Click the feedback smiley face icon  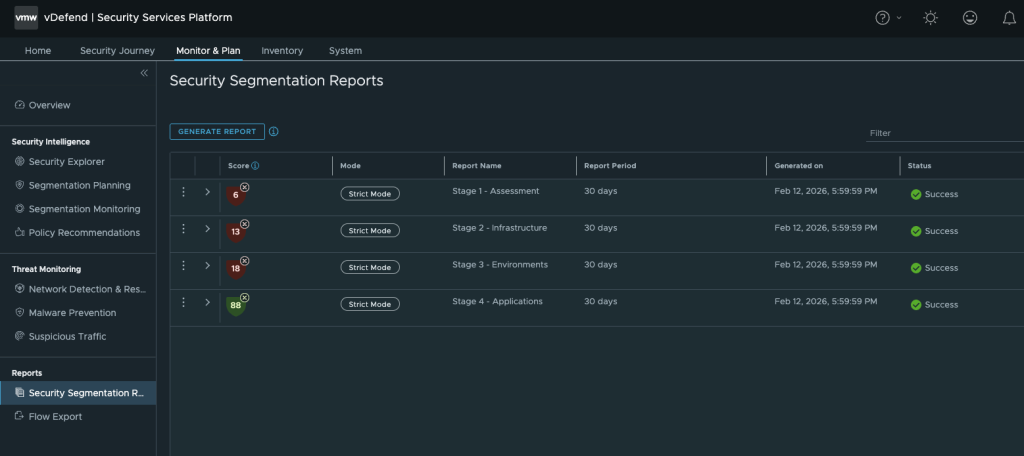click(x=969, y=18)
